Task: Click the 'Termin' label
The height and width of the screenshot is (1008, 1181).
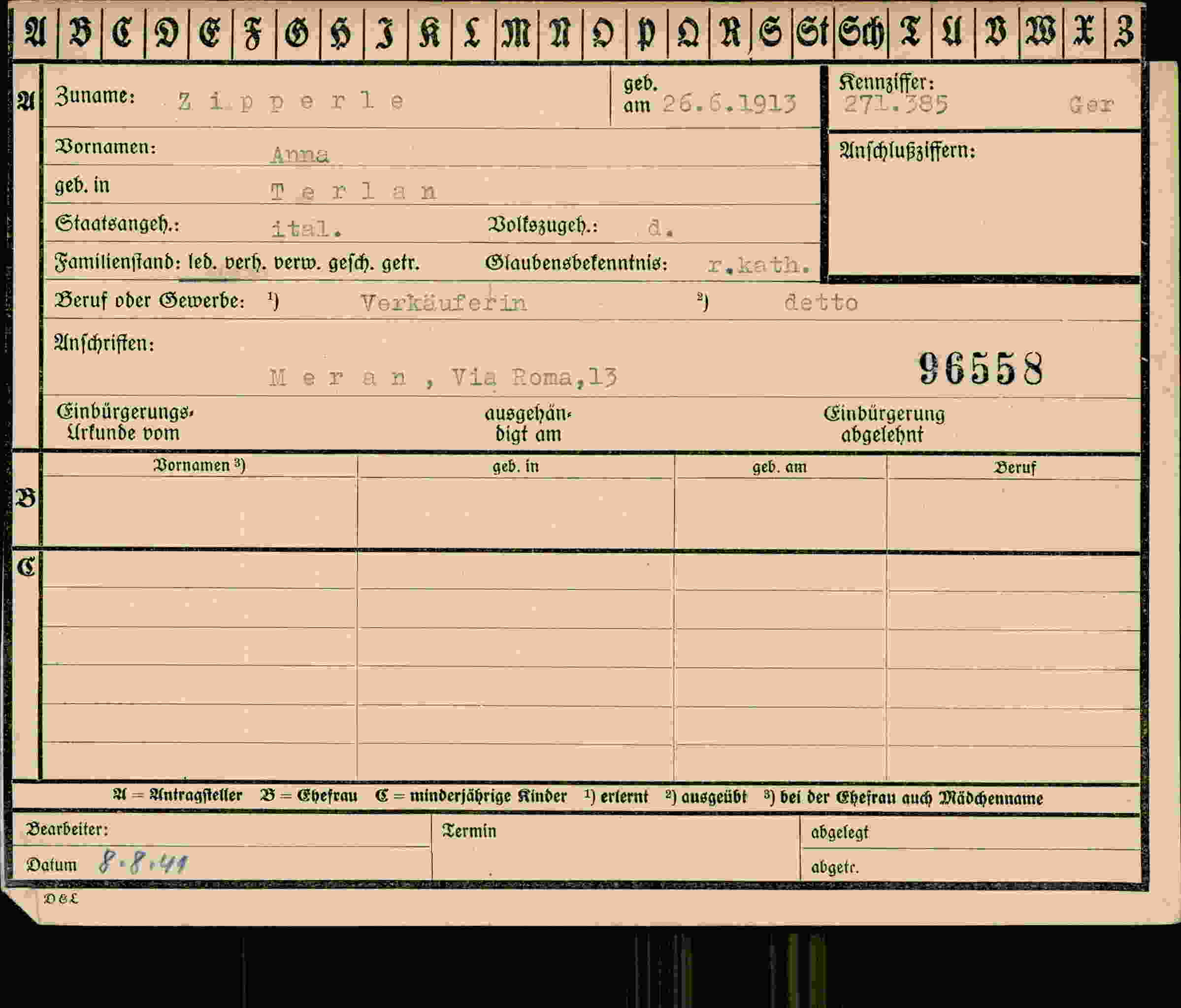Action: [469, 831]
